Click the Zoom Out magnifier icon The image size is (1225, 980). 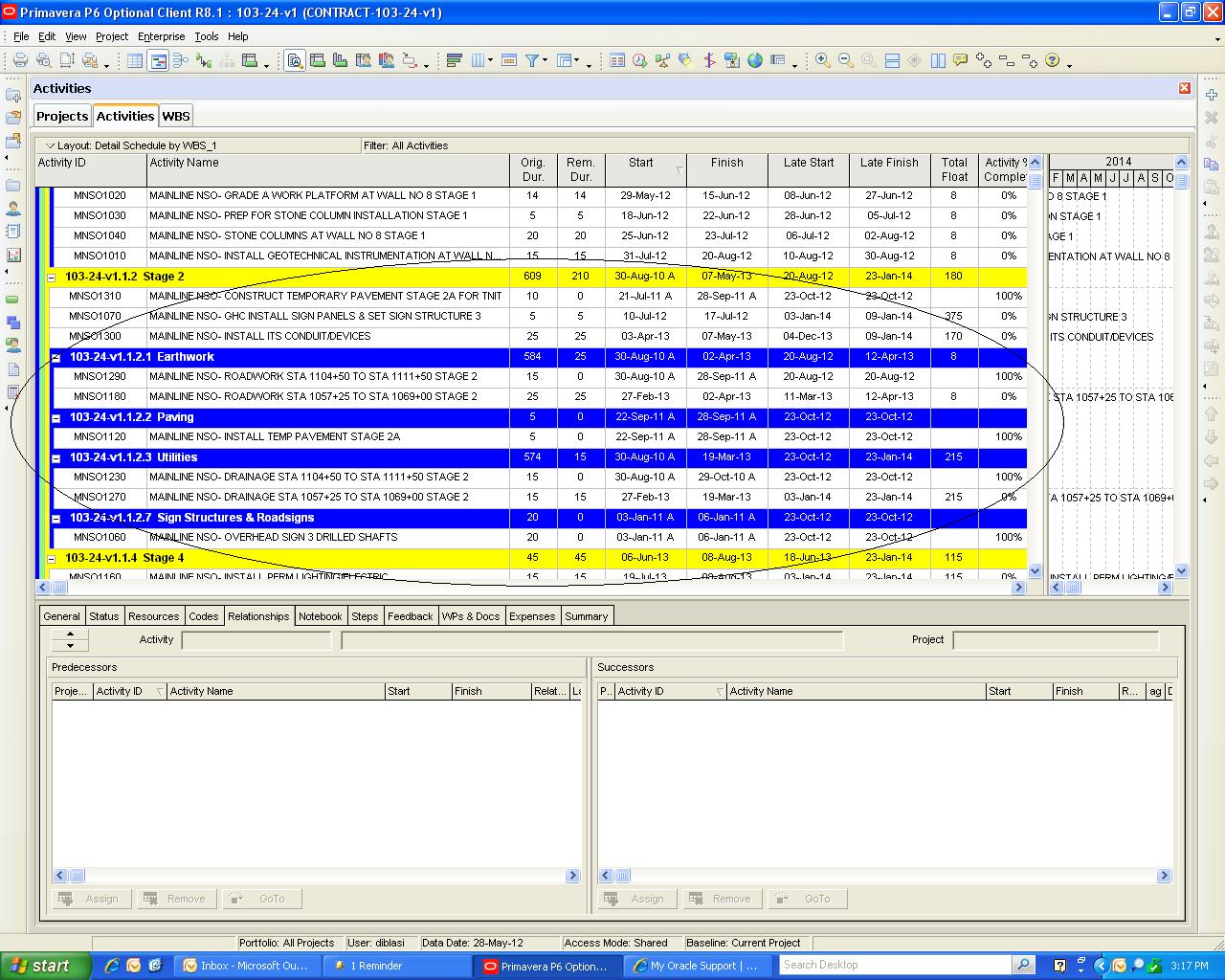pyautogui.click(x=845, y=60)
